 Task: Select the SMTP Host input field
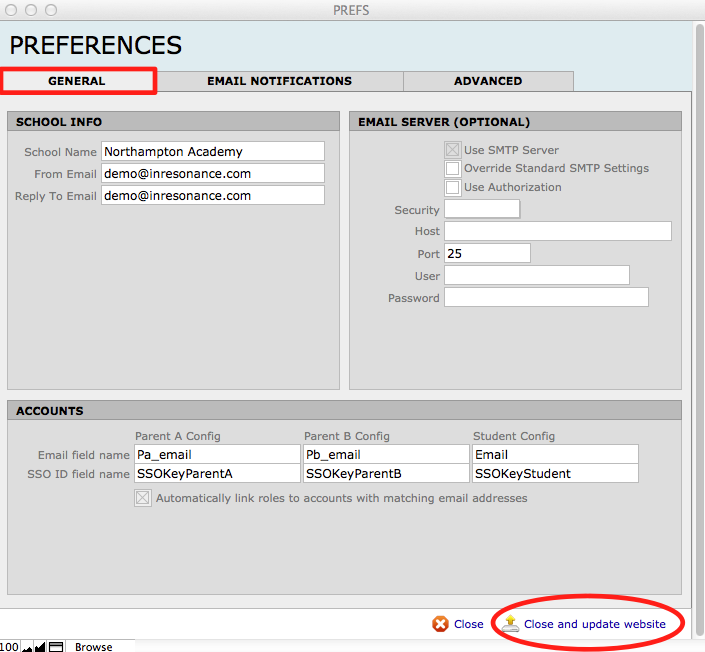coord(557,231)
